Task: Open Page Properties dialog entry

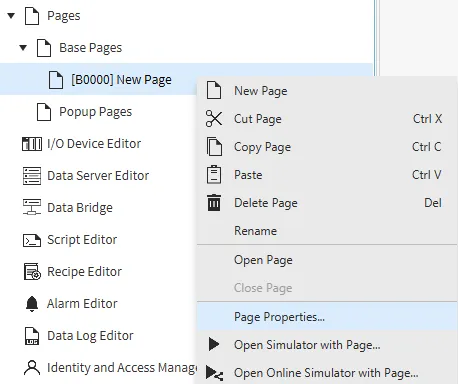Action: pyautogui.click(x=327, y=317)
